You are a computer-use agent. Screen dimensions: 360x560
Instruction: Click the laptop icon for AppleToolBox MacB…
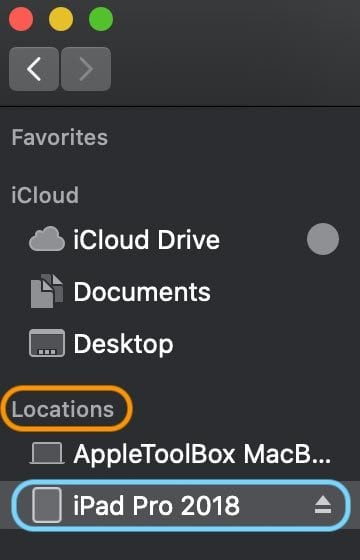pyautogui.click(x=47, y=453)
